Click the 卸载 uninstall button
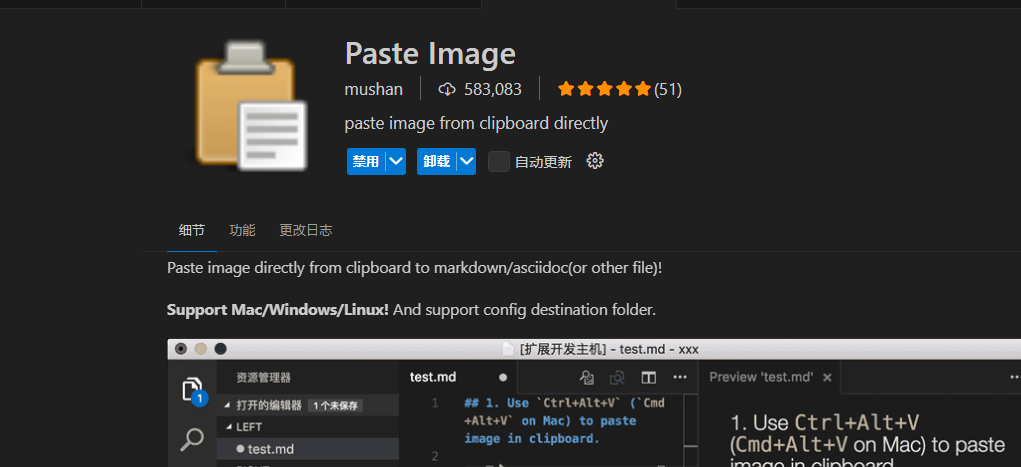This screenshot has width=1021, height=467. click(x=436, y=161)
